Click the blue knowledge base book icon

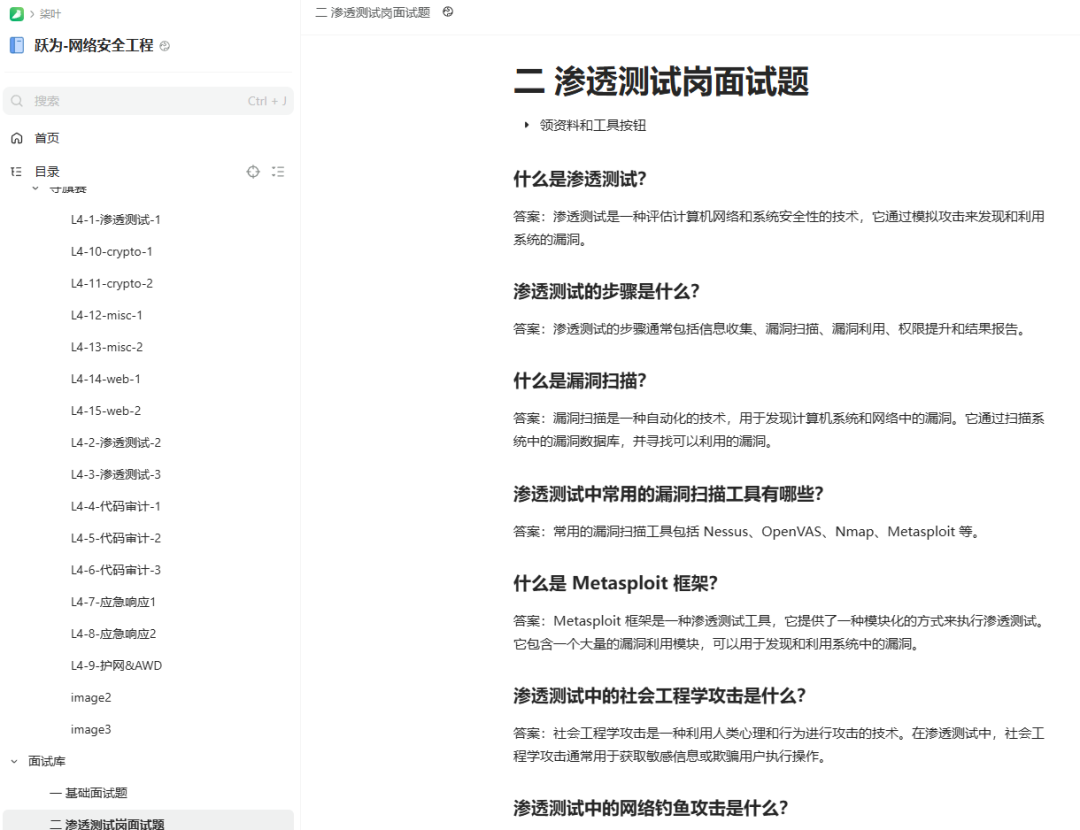17,45
